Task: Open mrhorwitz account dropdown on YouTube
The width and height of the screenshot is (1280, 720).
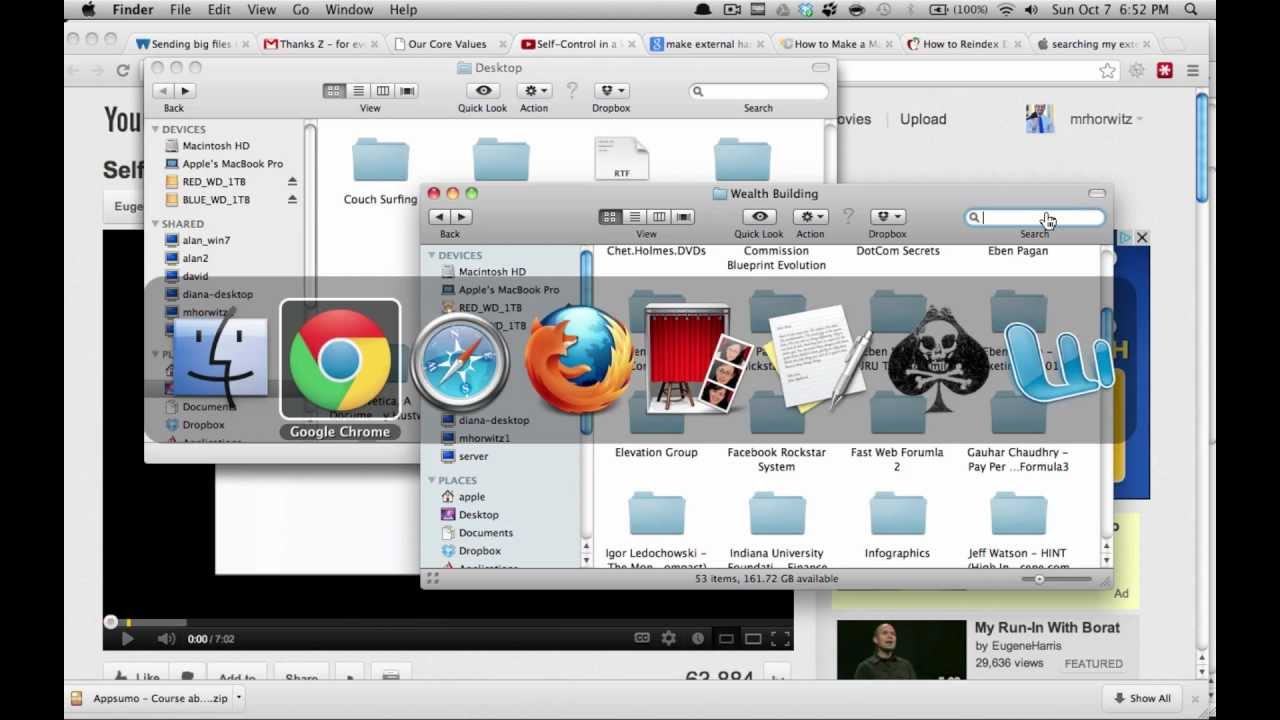Action: [x=1106, y=119]
